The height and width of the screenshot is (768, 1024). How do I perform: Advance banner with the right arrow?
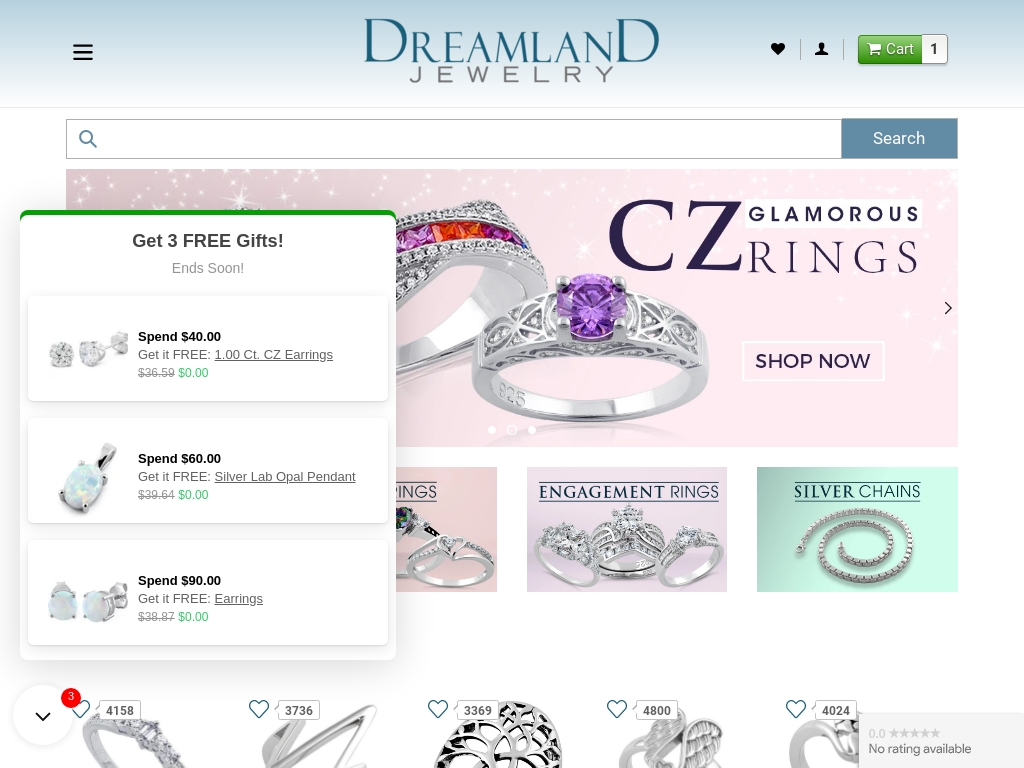click(x=948, y=308)
